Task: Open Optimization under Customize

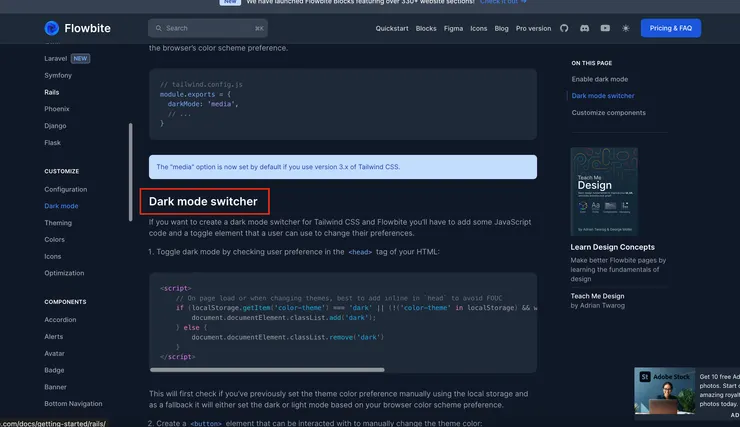Action: tap(64, 273)
